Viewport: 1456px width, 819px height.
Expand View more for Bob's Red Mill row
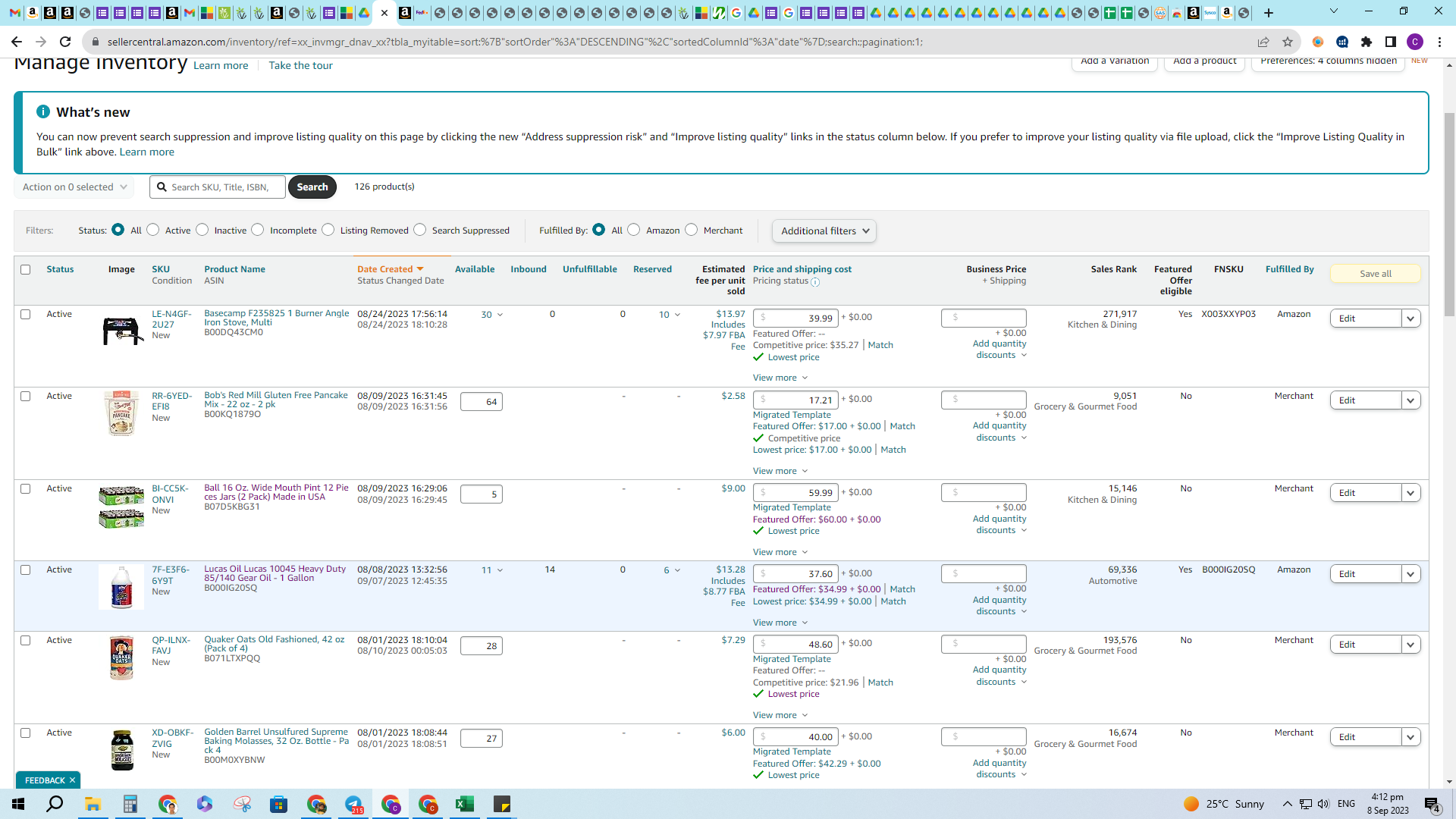(x=780, y=471)
